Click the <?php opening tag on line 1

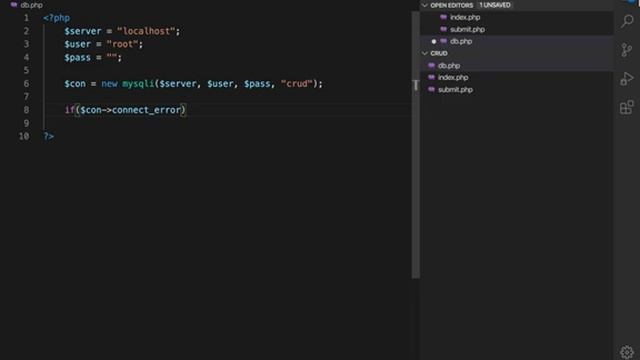point(57,18)
